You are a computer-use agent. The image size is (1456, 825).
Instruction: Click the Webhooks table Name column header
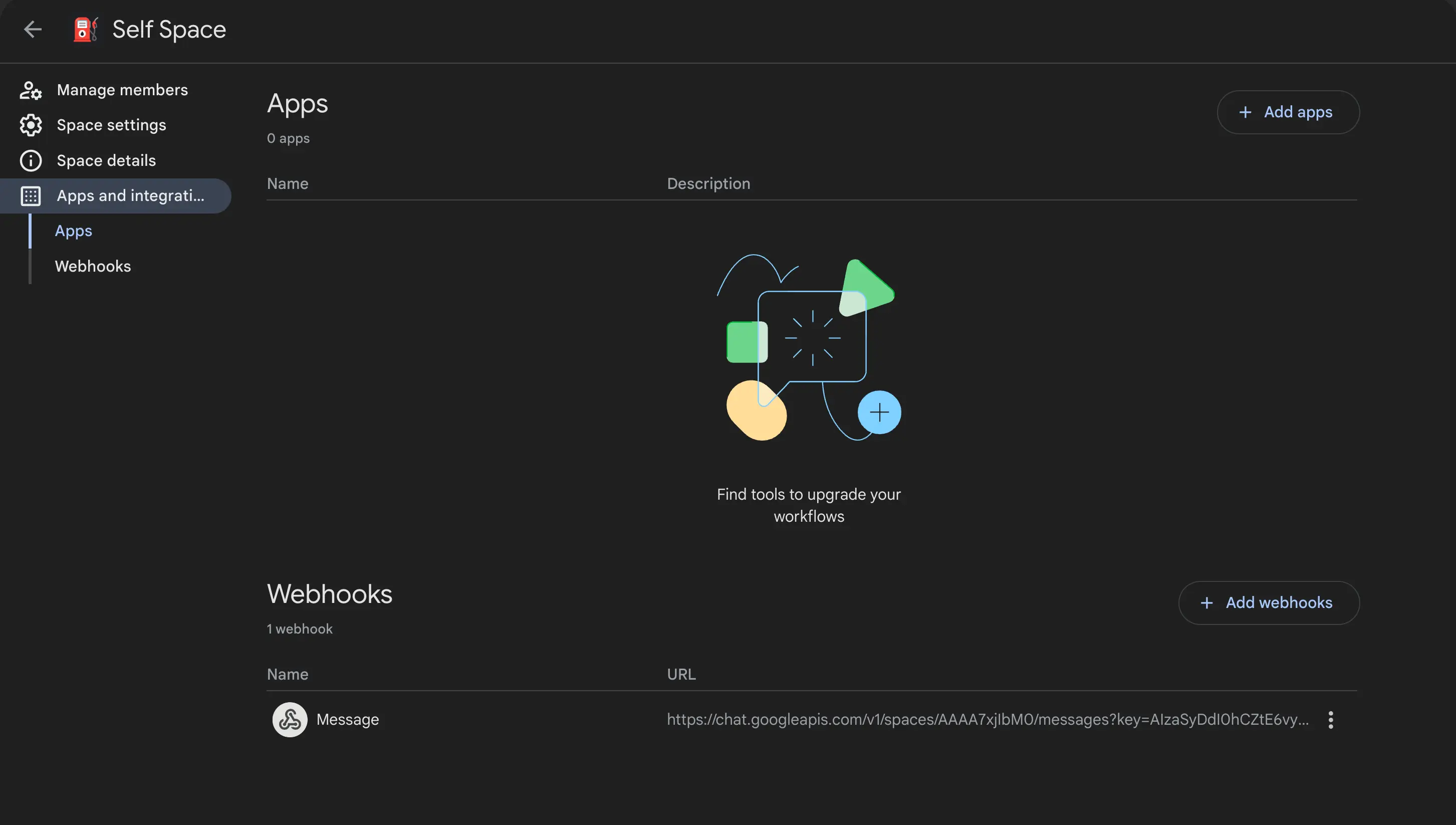coord(288,674)
